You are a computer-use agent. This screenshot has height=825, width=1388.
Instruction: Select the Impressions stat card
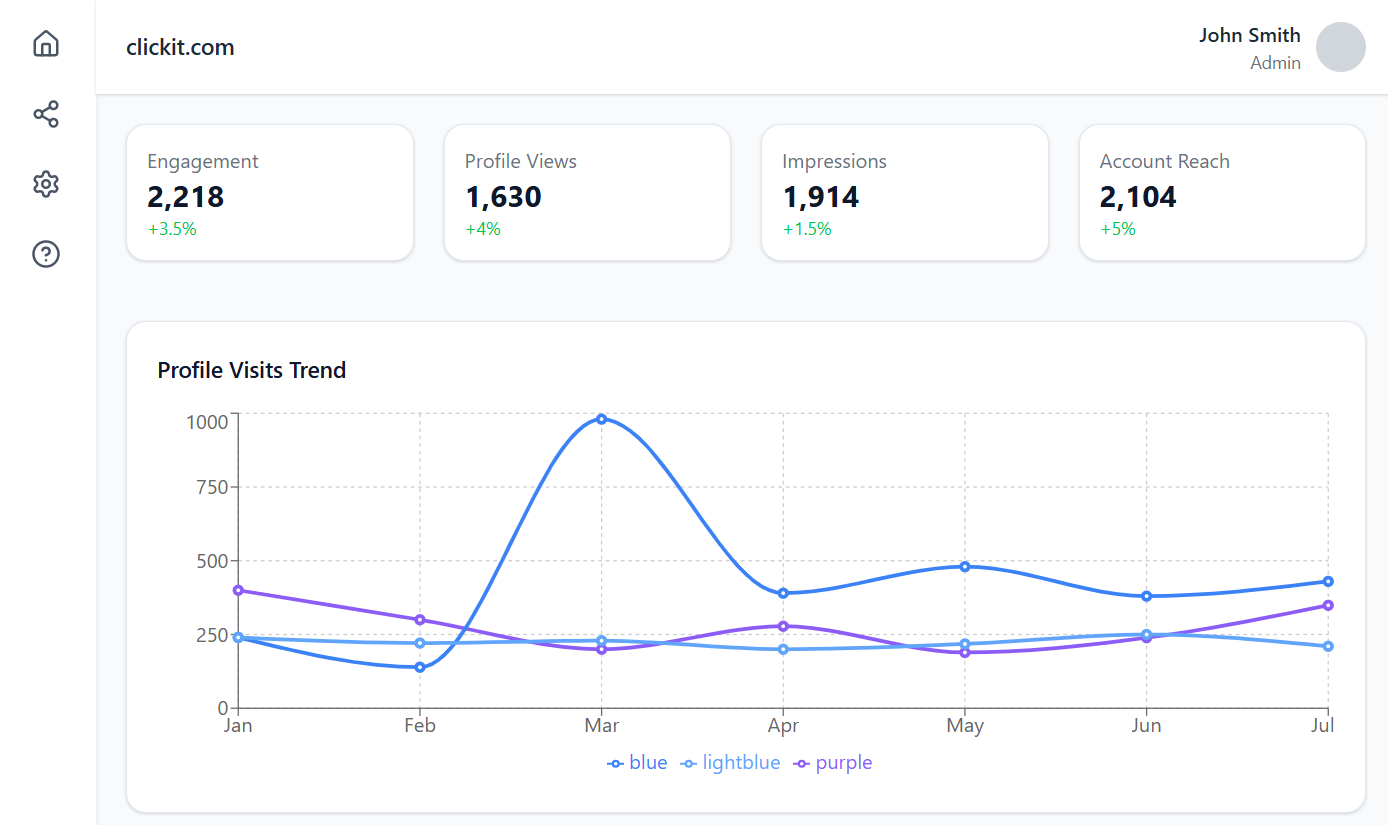pos(904,193)
